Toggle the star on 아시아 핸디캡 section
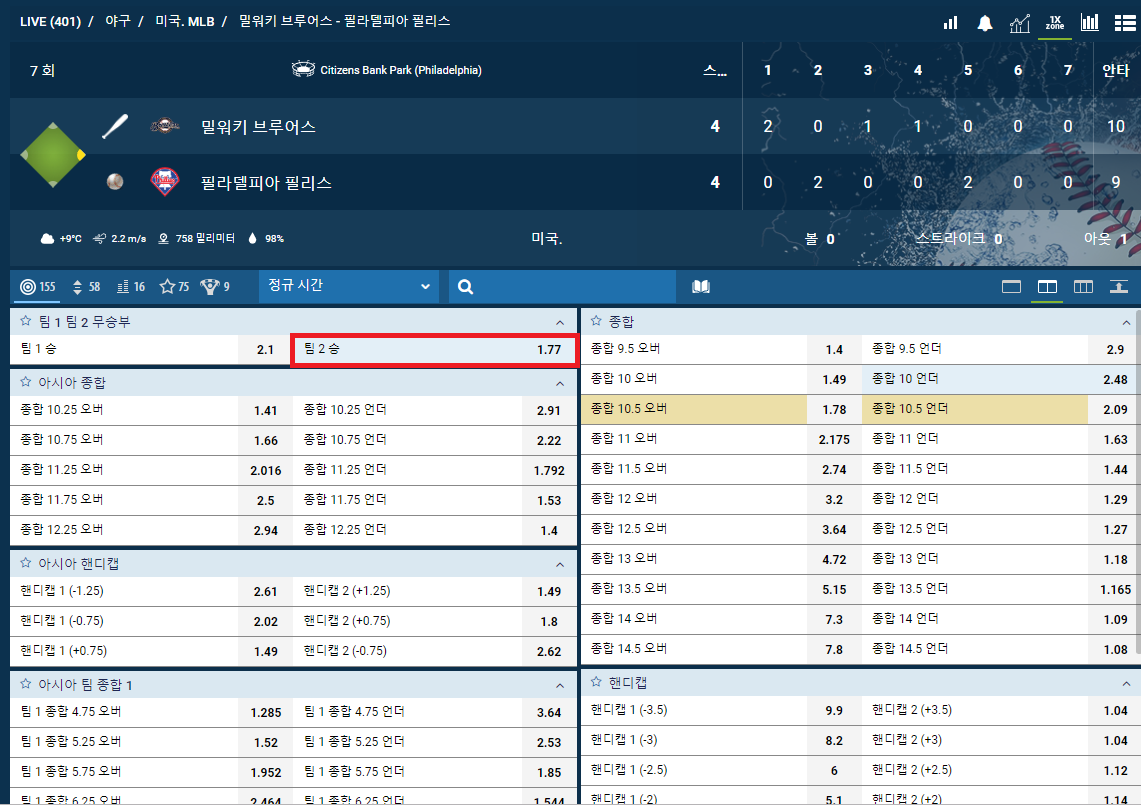Viewport: 1141px width, 805px height. coord(27,563)
